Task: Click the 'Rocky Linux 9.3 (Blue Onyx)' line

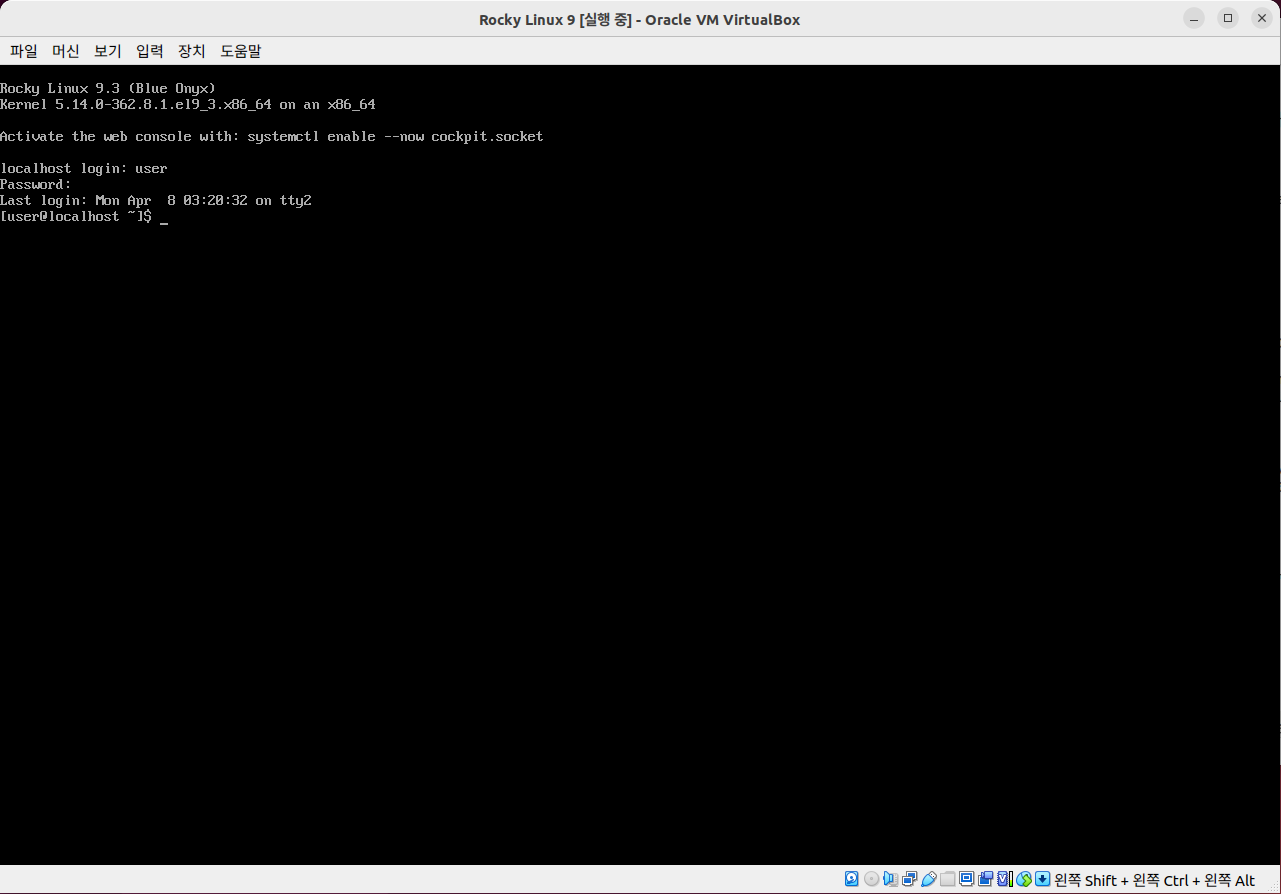Action: (x=108, y=88)
